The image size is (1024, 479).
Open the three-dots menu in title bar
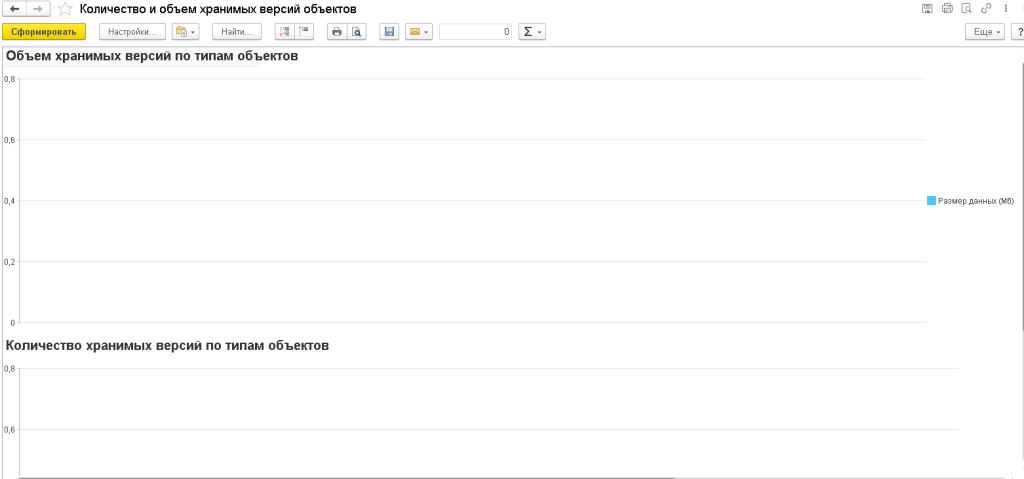click(x=1006, y=8)
